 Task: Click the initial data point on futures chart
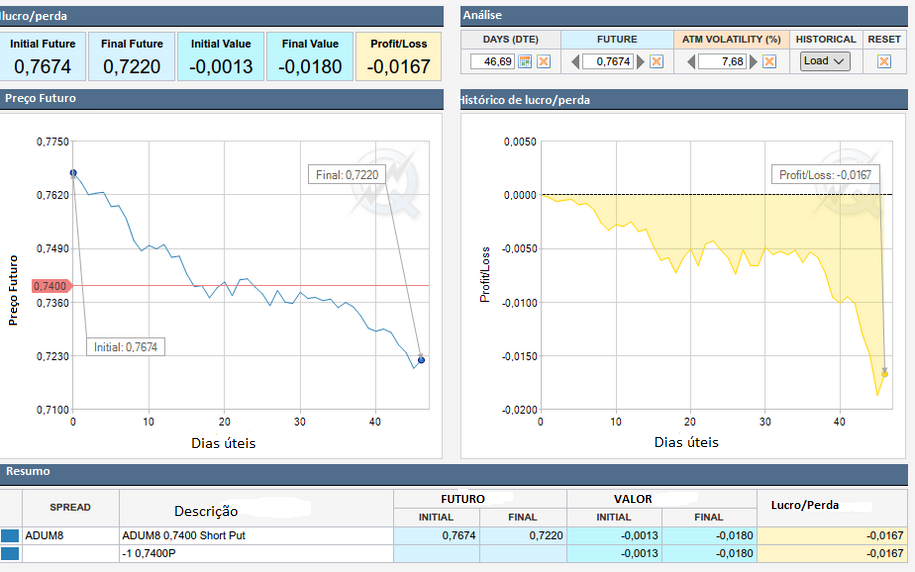[73, 173]
